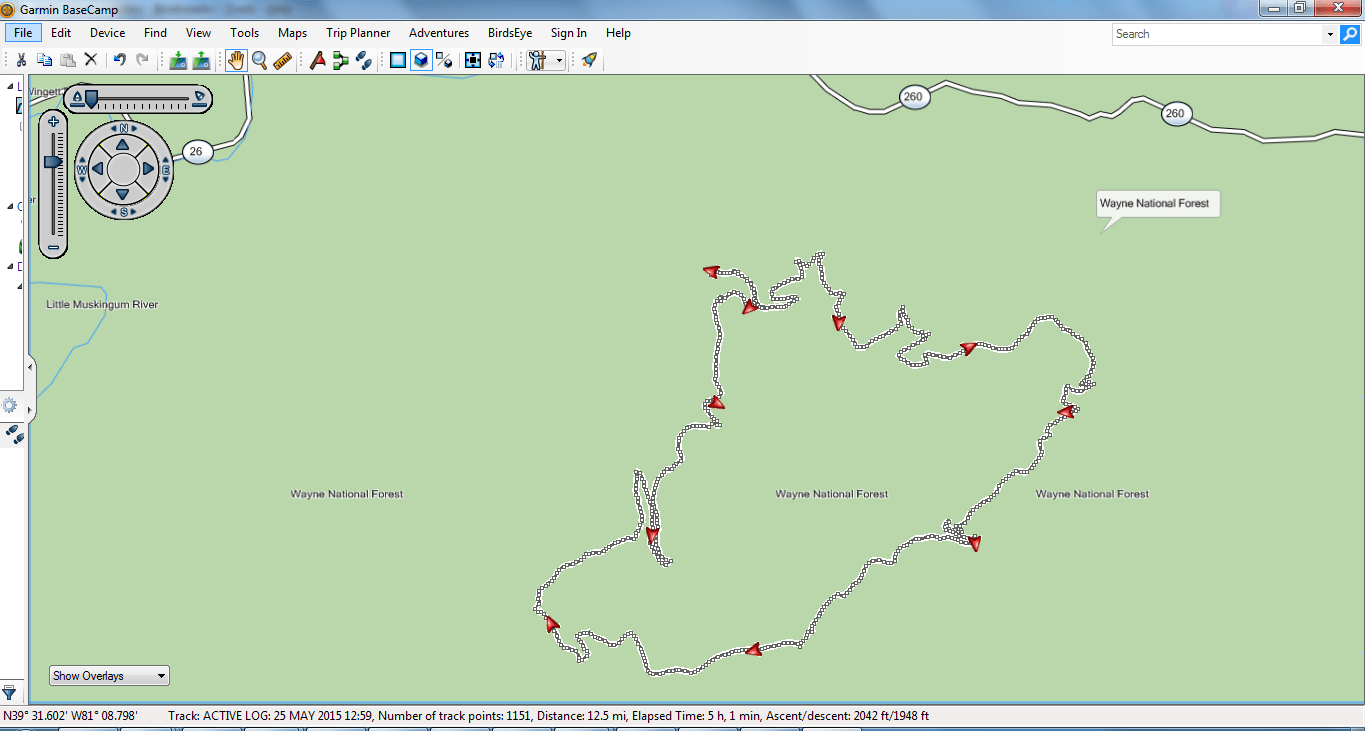
Task: Collapse the top tree node in sidebar
Action: click(x=10, y=87)
